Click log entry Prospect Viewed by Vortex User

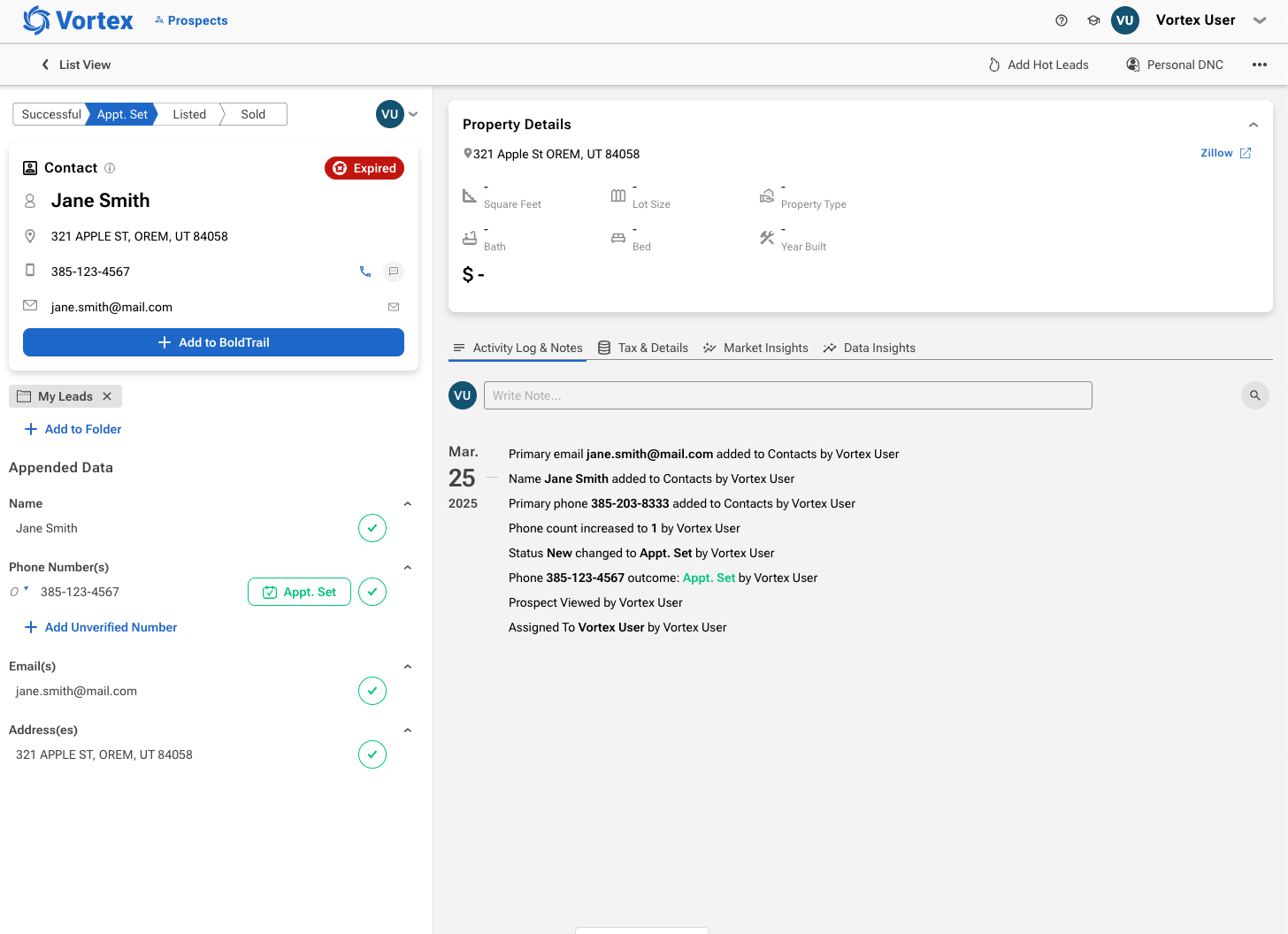595,602
